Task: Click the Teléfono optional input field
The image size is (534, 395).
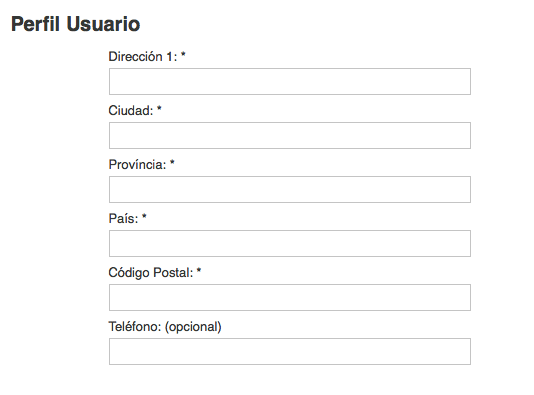Action: (x=290, y=351)
